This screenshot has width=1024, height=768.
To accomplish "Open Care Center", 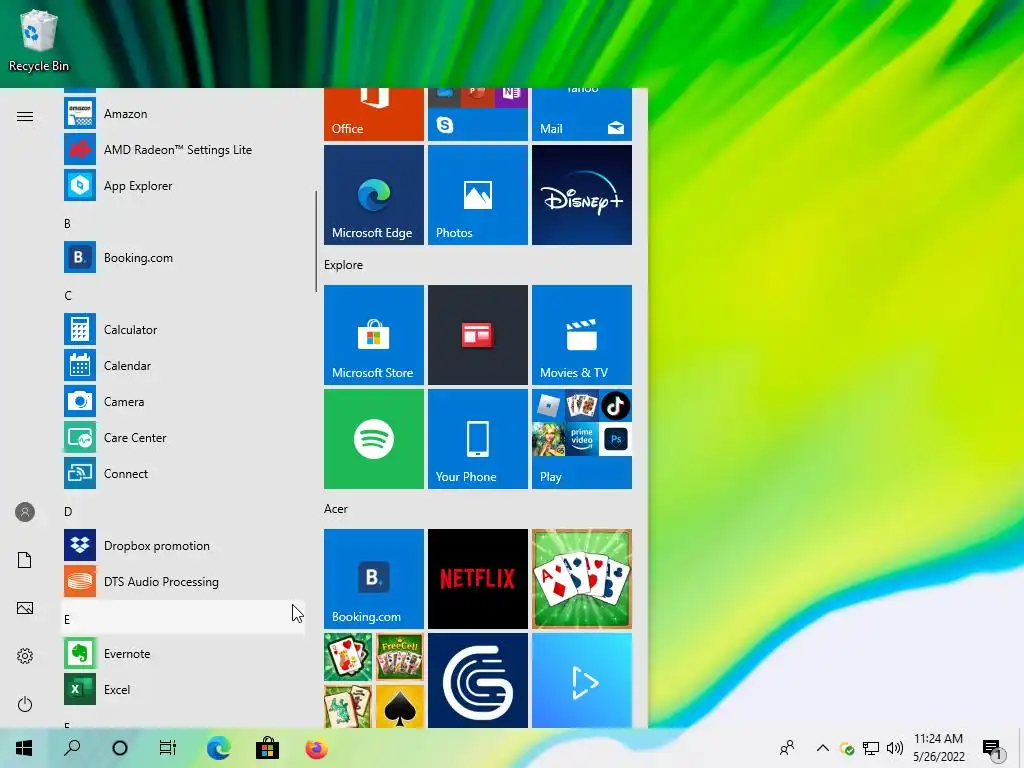I will (183, 438).
